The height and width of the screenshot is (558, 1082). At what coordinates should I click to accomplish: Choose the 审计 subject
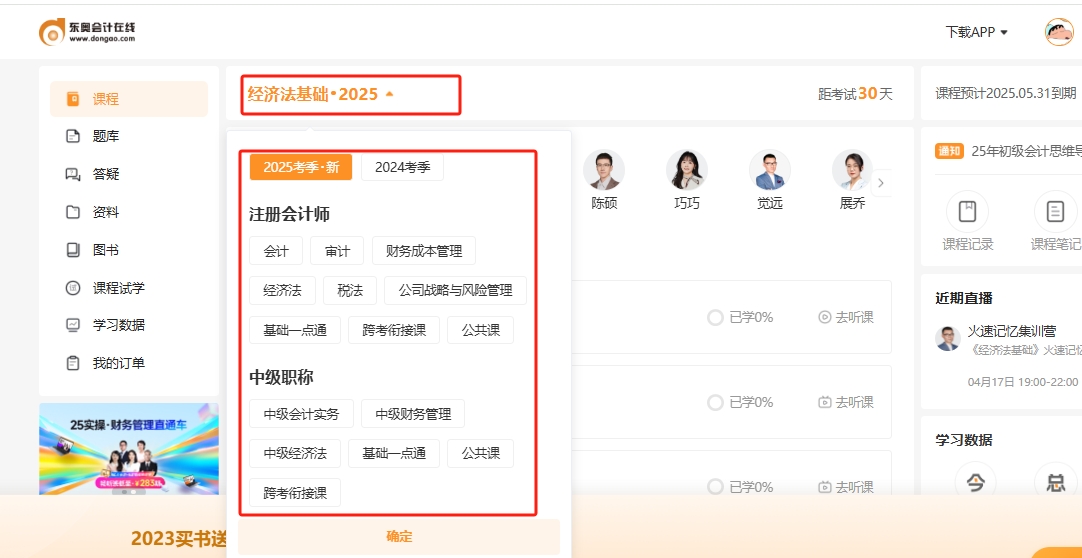point(337,251)
